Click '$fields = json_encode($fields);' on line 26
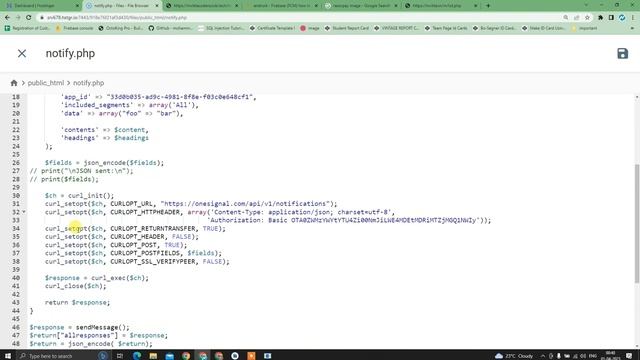 [x=104, y=162]
